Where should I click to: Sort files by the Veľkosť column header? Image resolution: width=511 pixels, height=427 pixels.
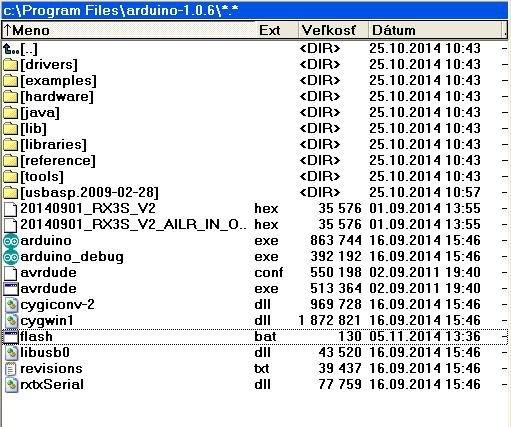click(333, 30)
